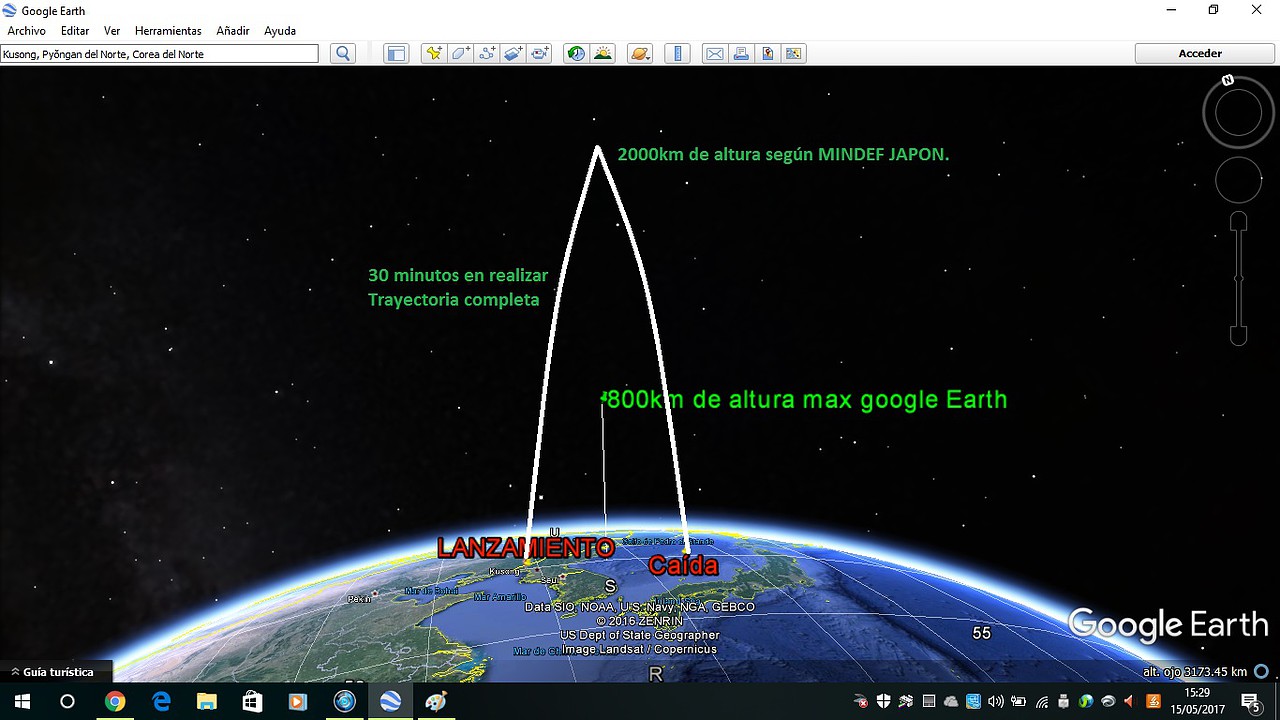
Task: Click the N on the compass ring
Action: 1228,80
